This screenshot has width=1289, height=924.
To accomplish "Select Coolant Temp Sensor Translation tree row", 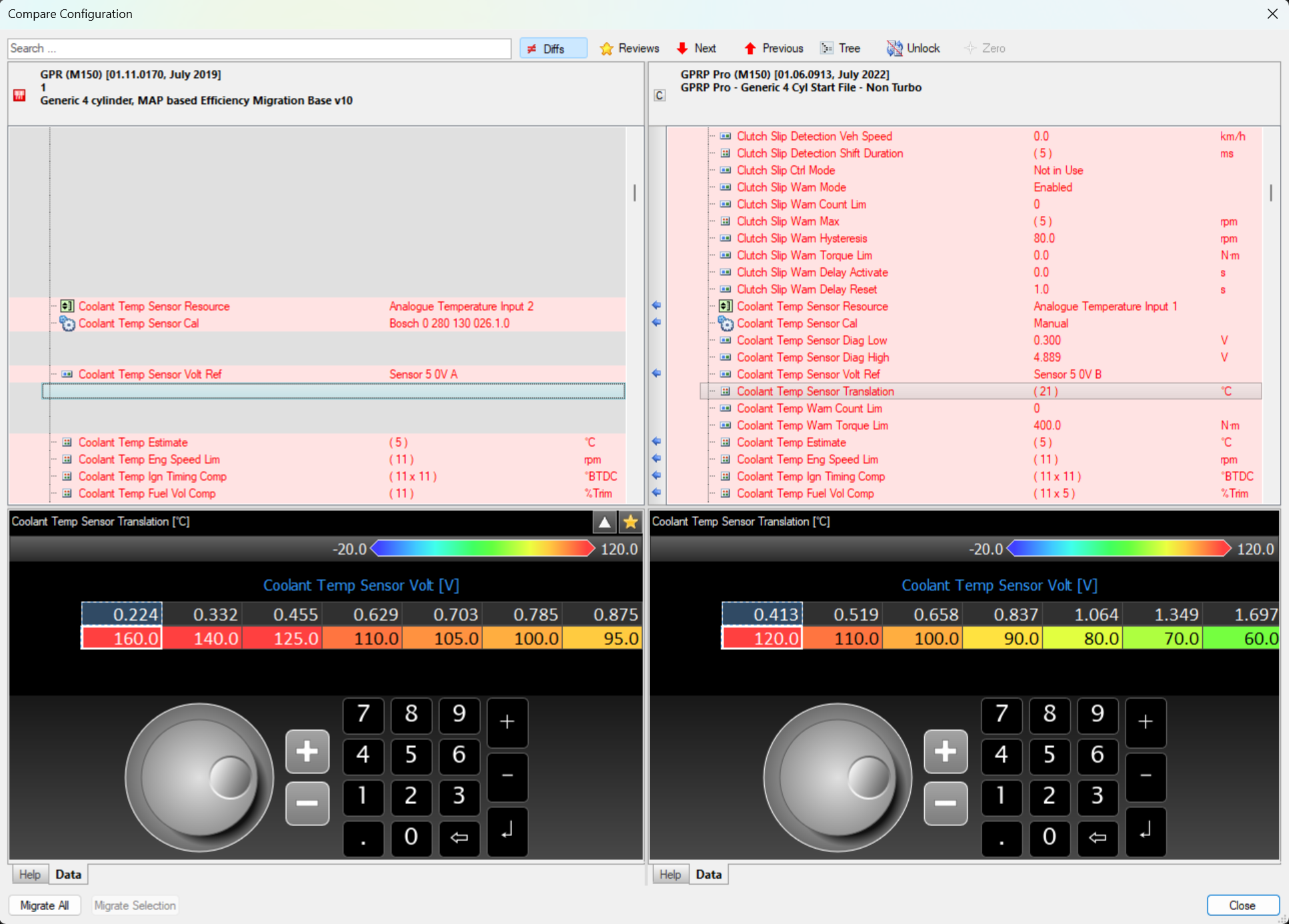I will tap(815, 391).
